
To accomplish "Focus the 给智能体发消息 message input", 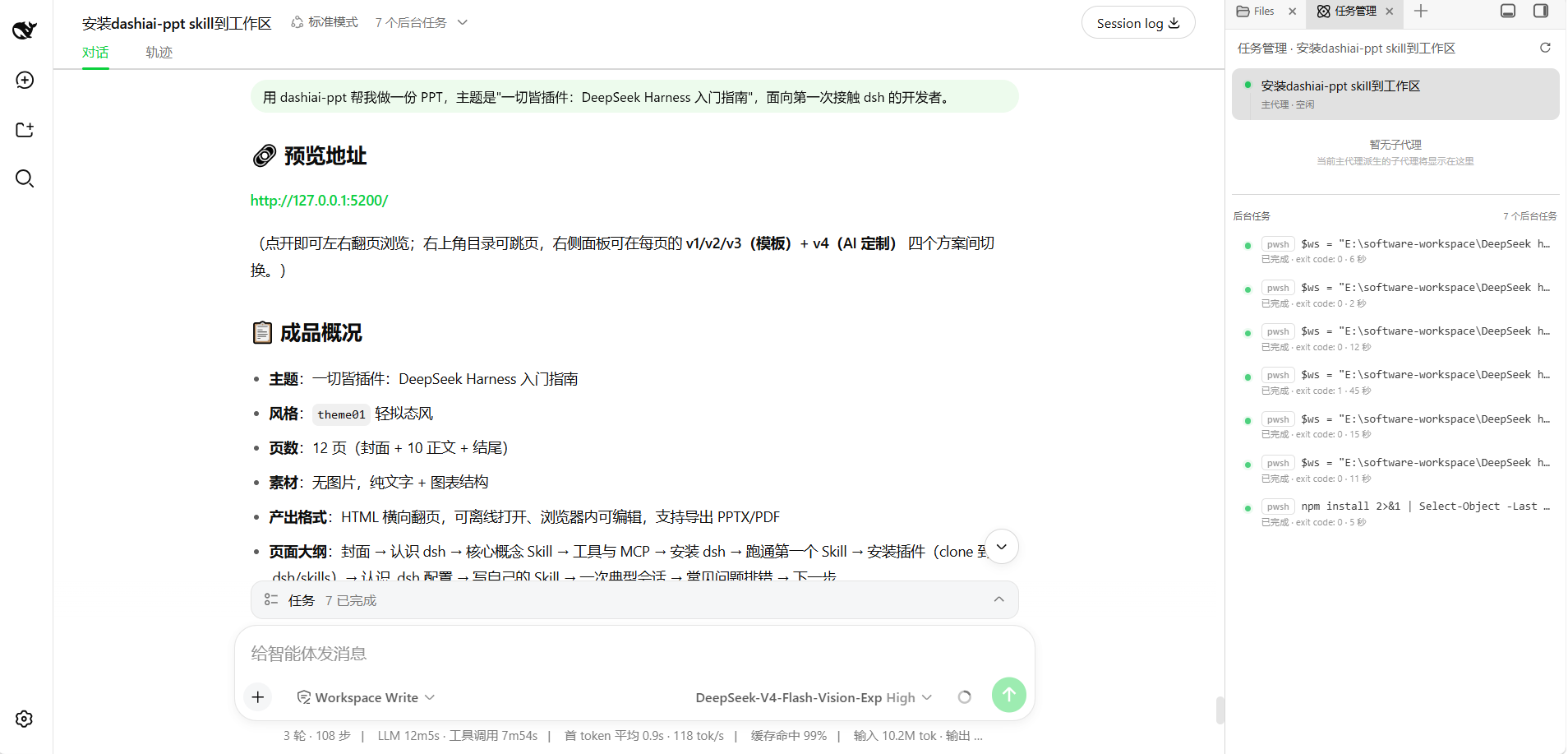I will click(x=634, y=654).
